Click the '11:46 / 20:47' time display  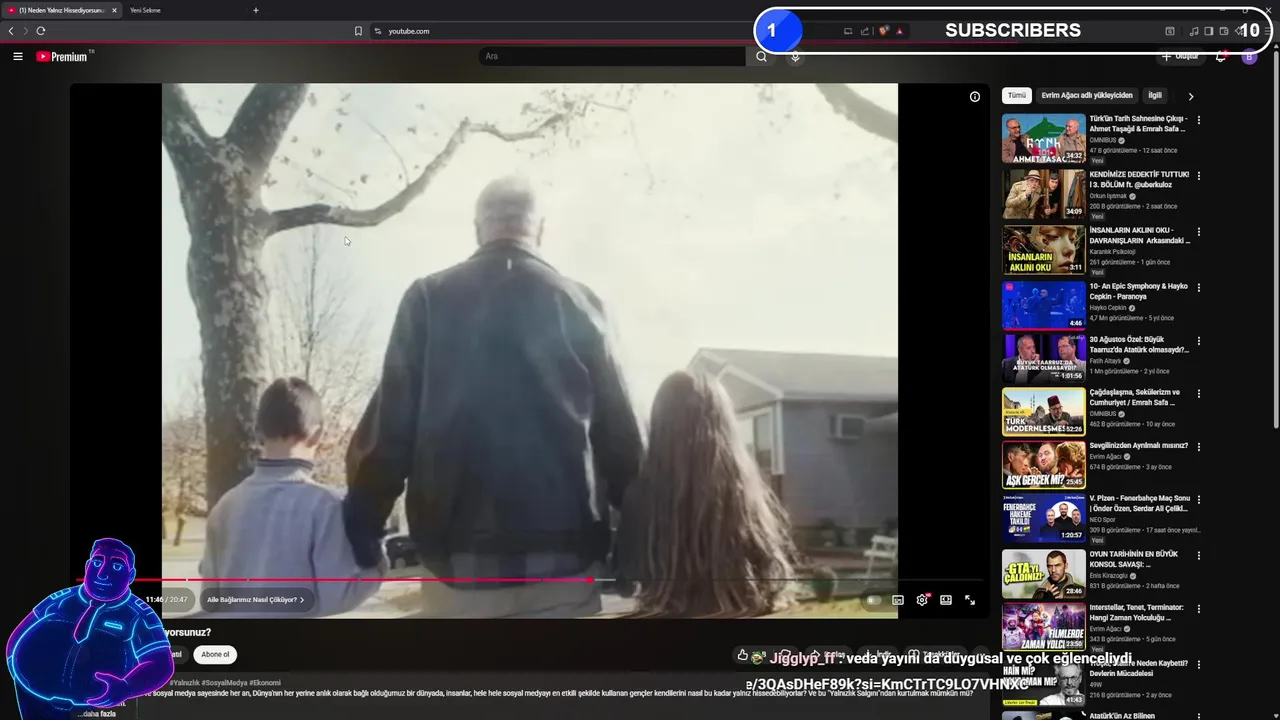(x=166, y=600)
